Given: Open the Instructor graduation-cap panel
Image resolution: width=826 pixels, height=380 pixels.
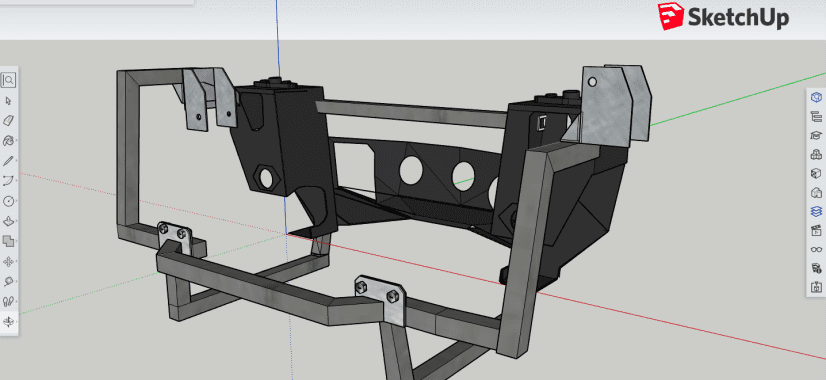Looking at the screenshot, I should [x=816, y=135].
